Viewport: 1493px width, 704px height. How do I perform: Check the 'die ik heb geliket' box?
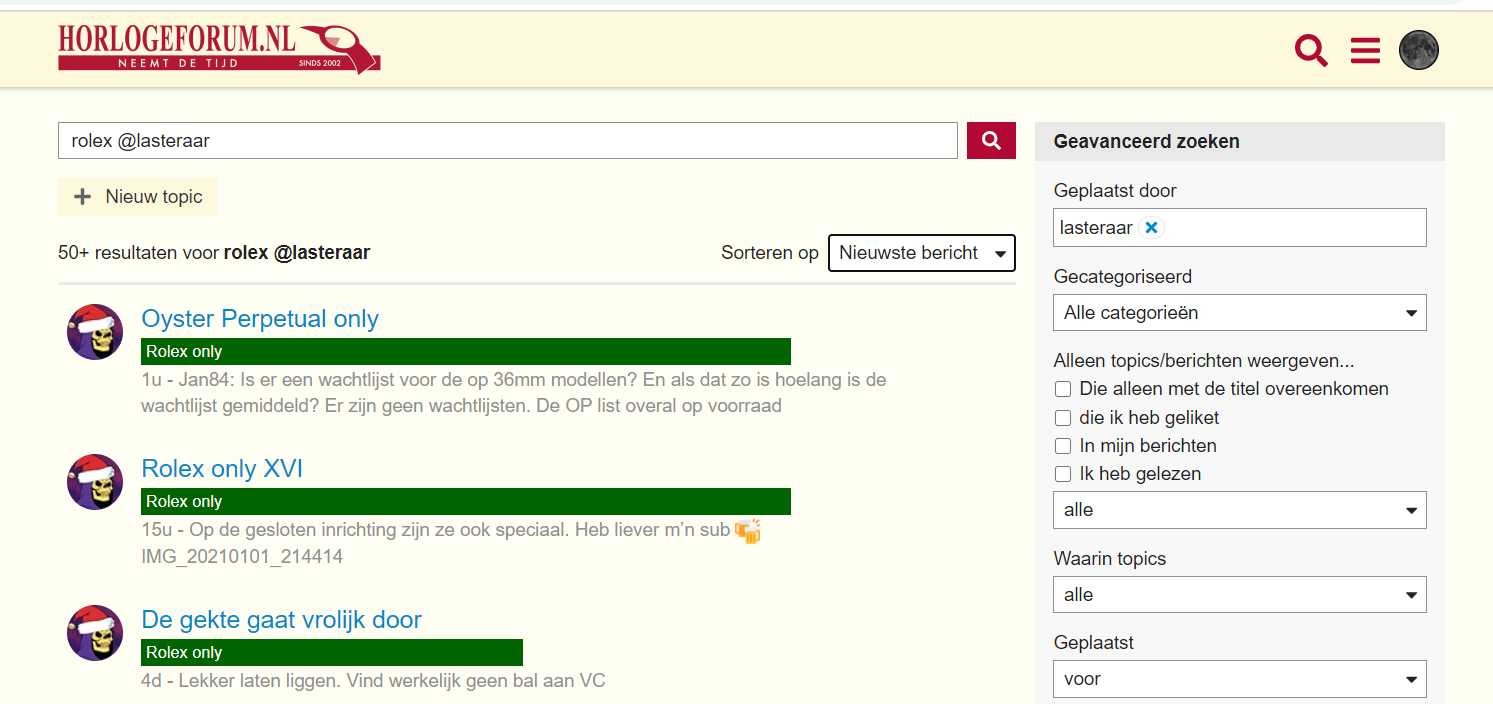click(x=1063, y=418)
